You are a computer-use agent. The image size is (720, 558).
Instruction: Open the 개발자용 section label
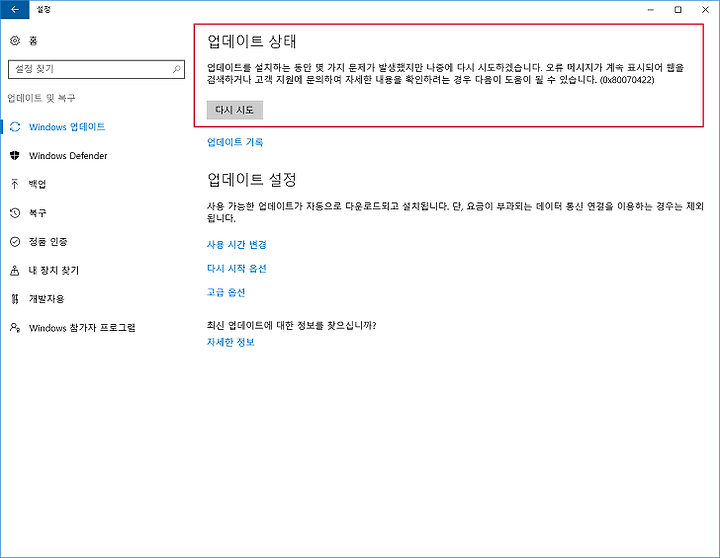pyautogui.click(x=46, y=299)
